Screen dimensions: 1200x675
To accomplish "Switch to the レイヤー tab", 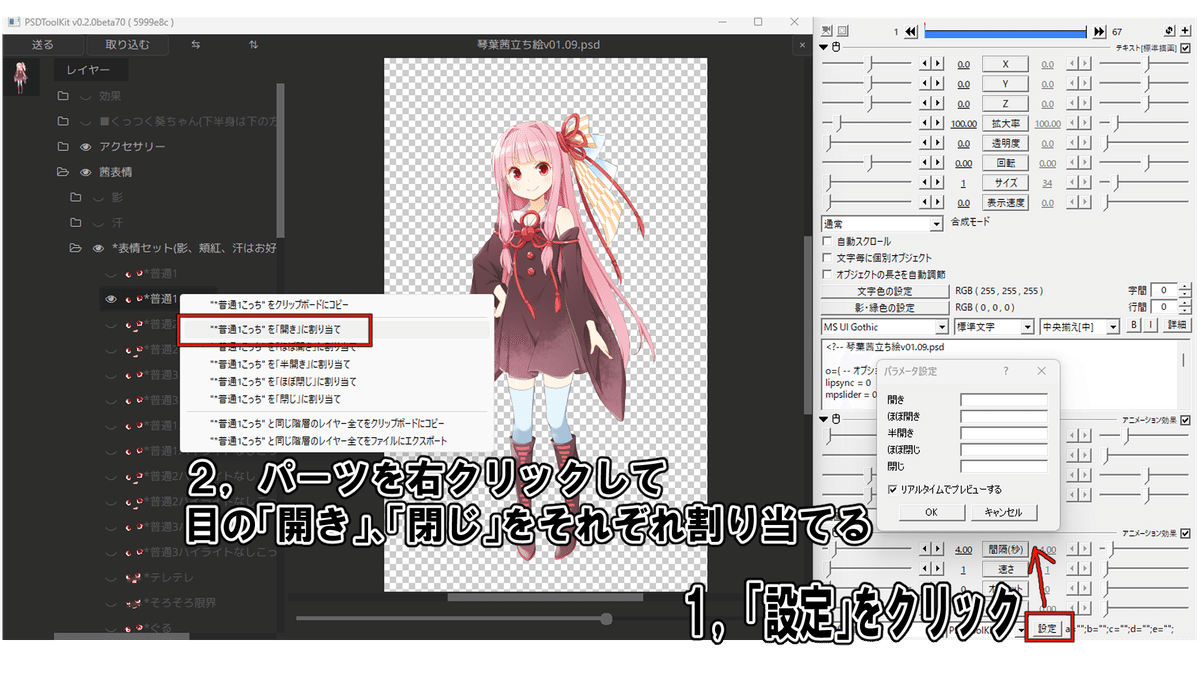I will (90, 70).
